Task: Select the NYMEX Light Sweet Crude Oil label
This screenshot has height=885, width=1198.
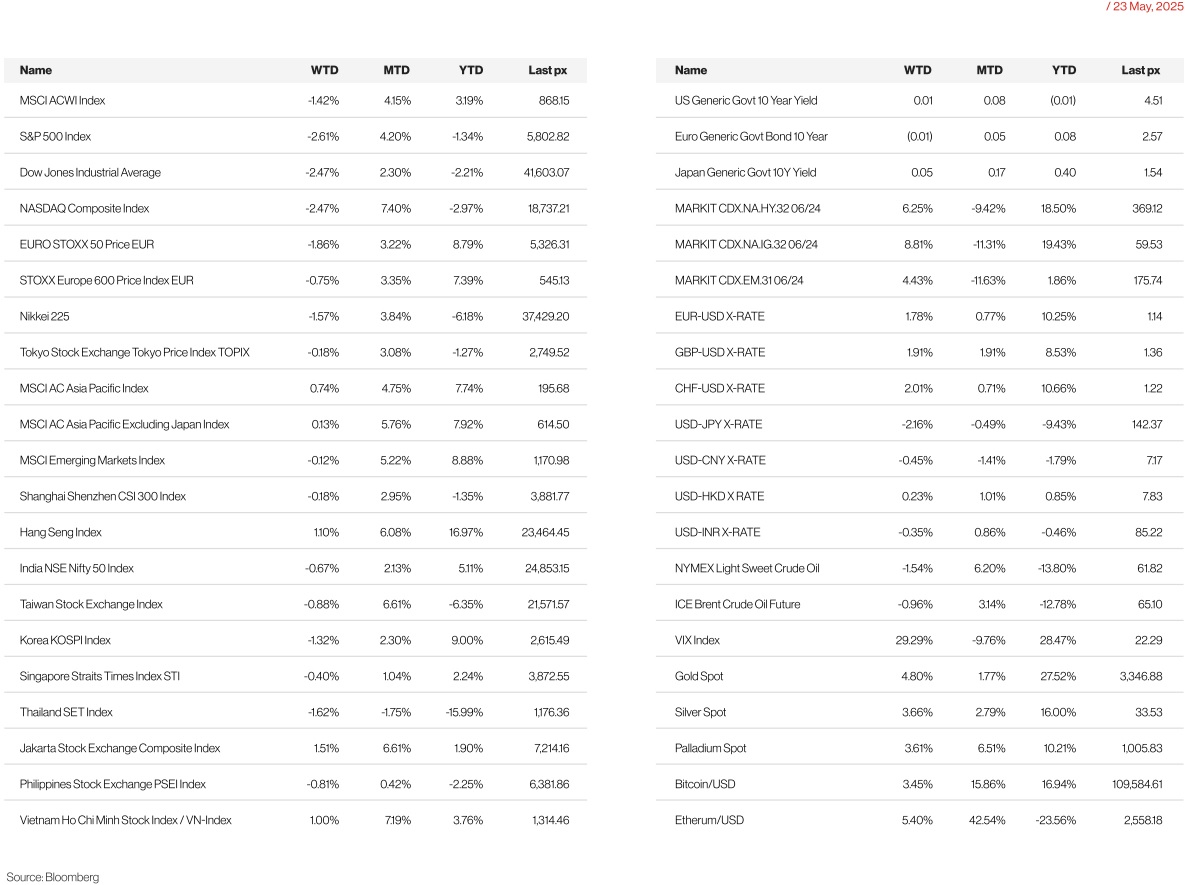Action: (x=747, y=569)
